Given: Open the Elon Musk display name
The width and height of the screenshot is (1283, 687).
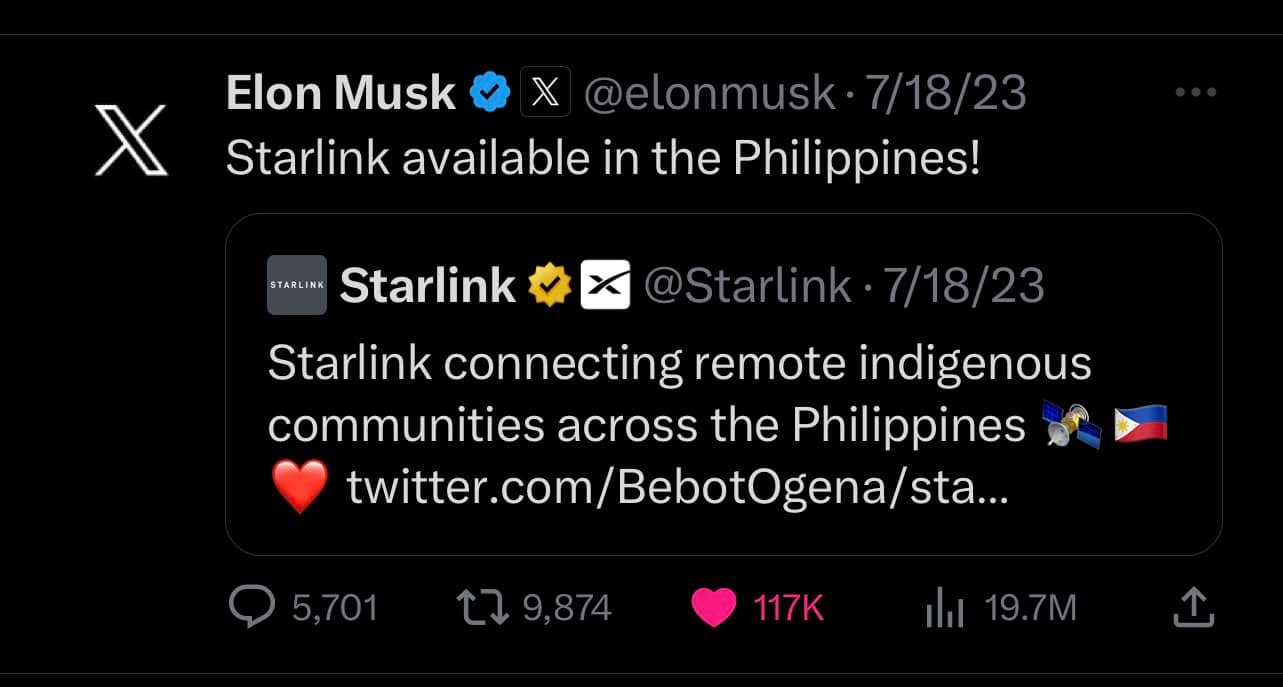Looking at the screenshot, I should pos(341,93).
